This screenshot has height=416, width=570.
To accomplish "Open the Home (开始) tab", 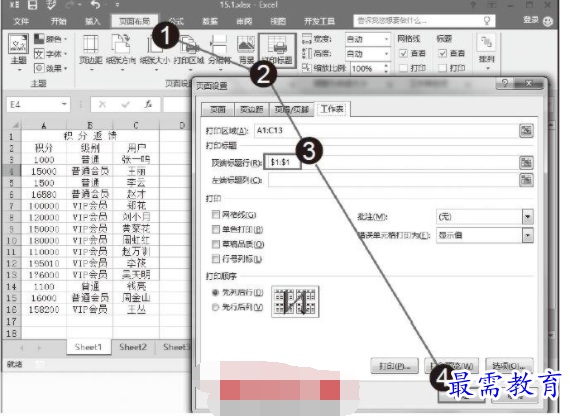I will point(58,21).
